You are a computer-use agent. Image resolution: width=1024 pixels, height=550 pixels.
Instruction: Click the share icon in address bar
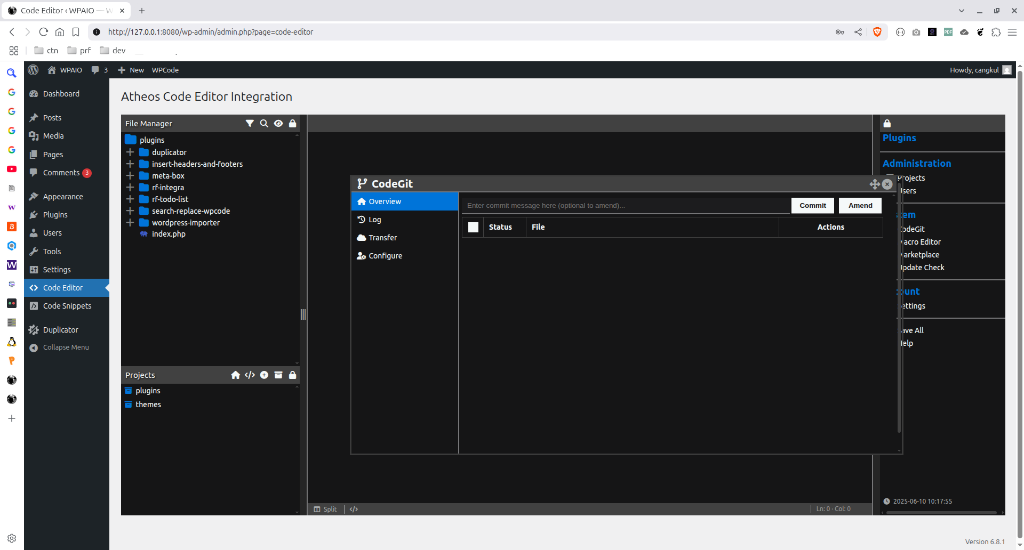858,32
